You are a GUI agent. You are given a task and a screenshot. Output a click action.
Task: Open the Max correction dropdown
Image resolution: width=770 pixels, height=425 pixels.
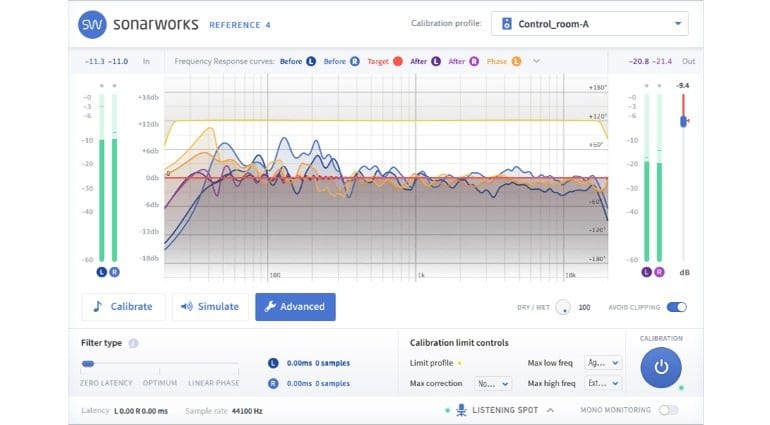(x=493, y=383)
